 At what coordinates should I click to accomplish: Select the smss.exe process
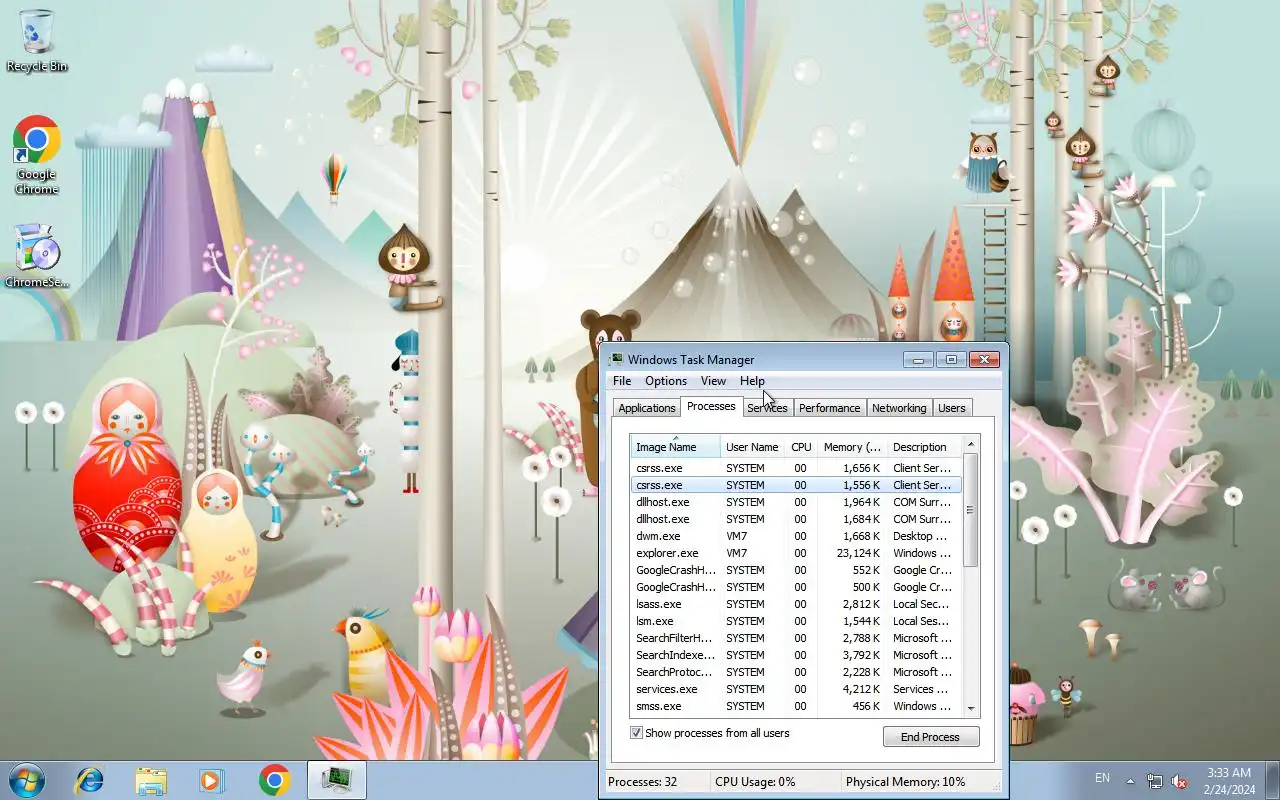(796, 706)
